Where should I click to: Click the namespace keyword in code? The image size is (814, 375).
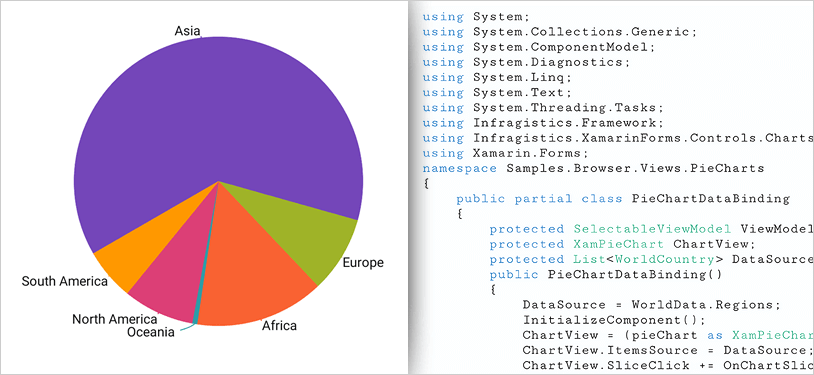(460, 168)
